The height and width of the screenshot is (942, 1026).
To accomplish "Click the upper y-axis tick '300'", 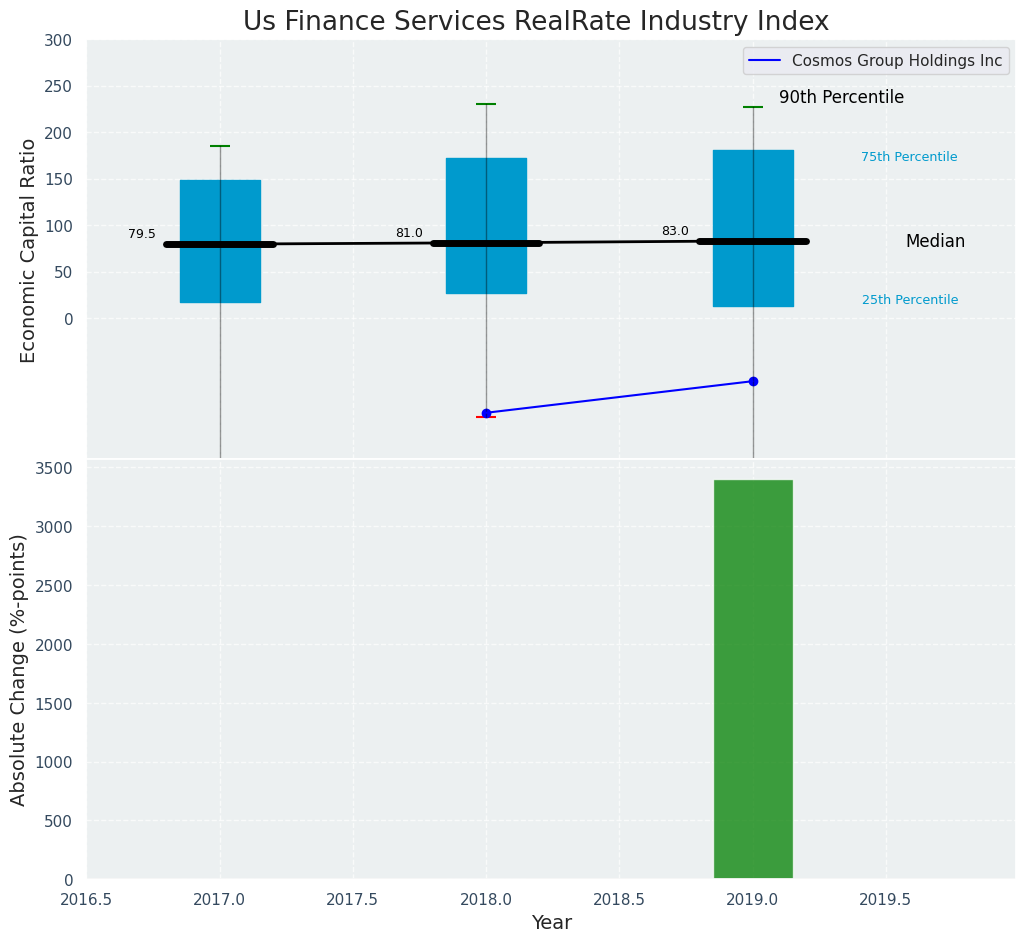I will point(57,41).
